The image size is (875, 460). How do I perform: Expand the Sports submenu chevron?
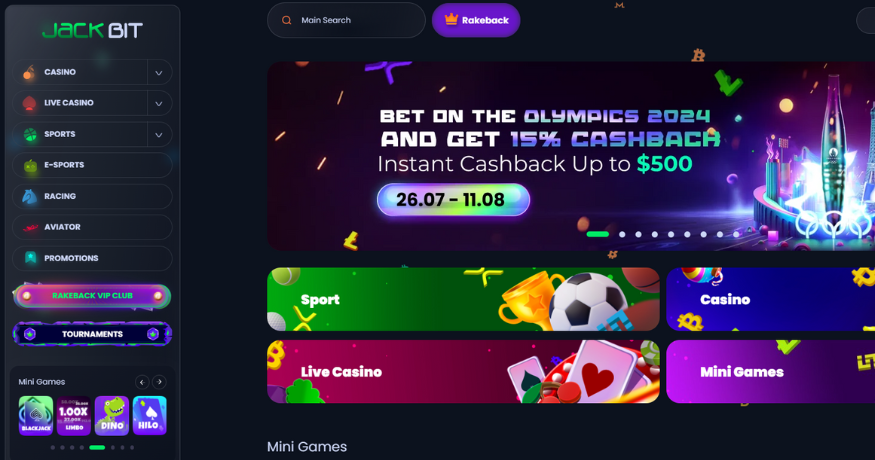(x=159, y=135)
